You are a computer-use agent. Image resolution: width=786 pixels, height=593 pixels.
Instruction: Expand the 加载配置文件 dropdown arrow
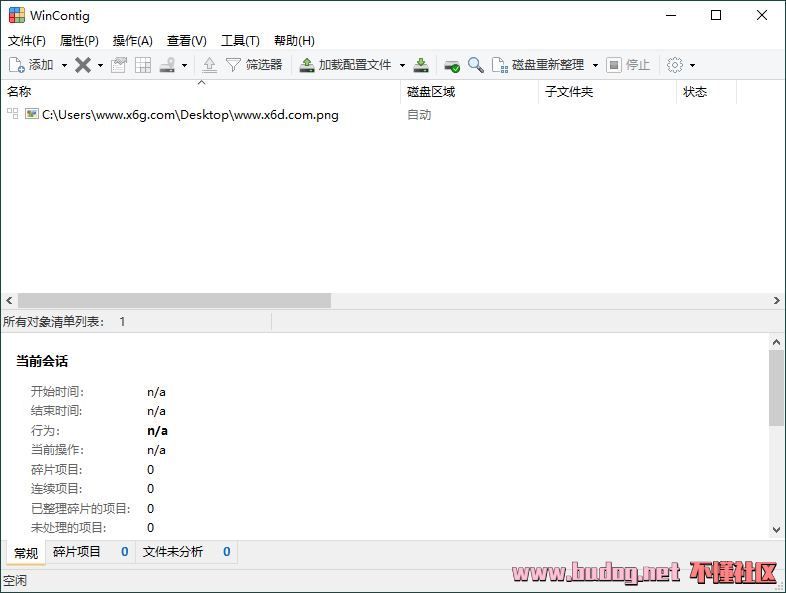[402, 65]
